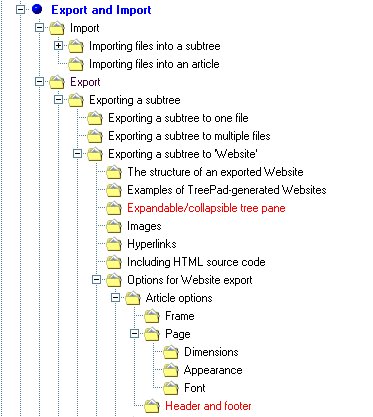Open Examples of TreePad-generated Websites

[x=227, y=190]
